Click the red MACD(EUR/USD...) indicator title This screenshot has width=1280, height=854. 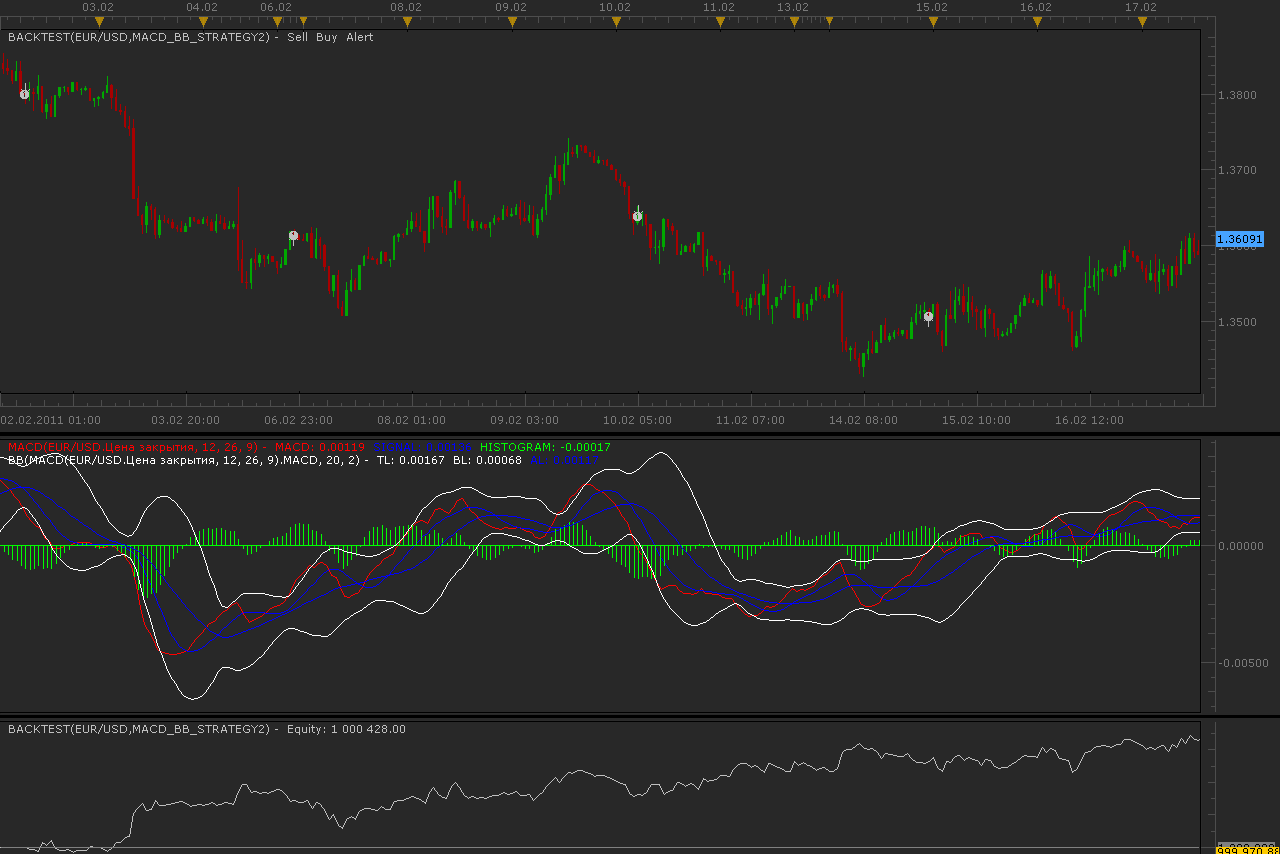[133, 447]
